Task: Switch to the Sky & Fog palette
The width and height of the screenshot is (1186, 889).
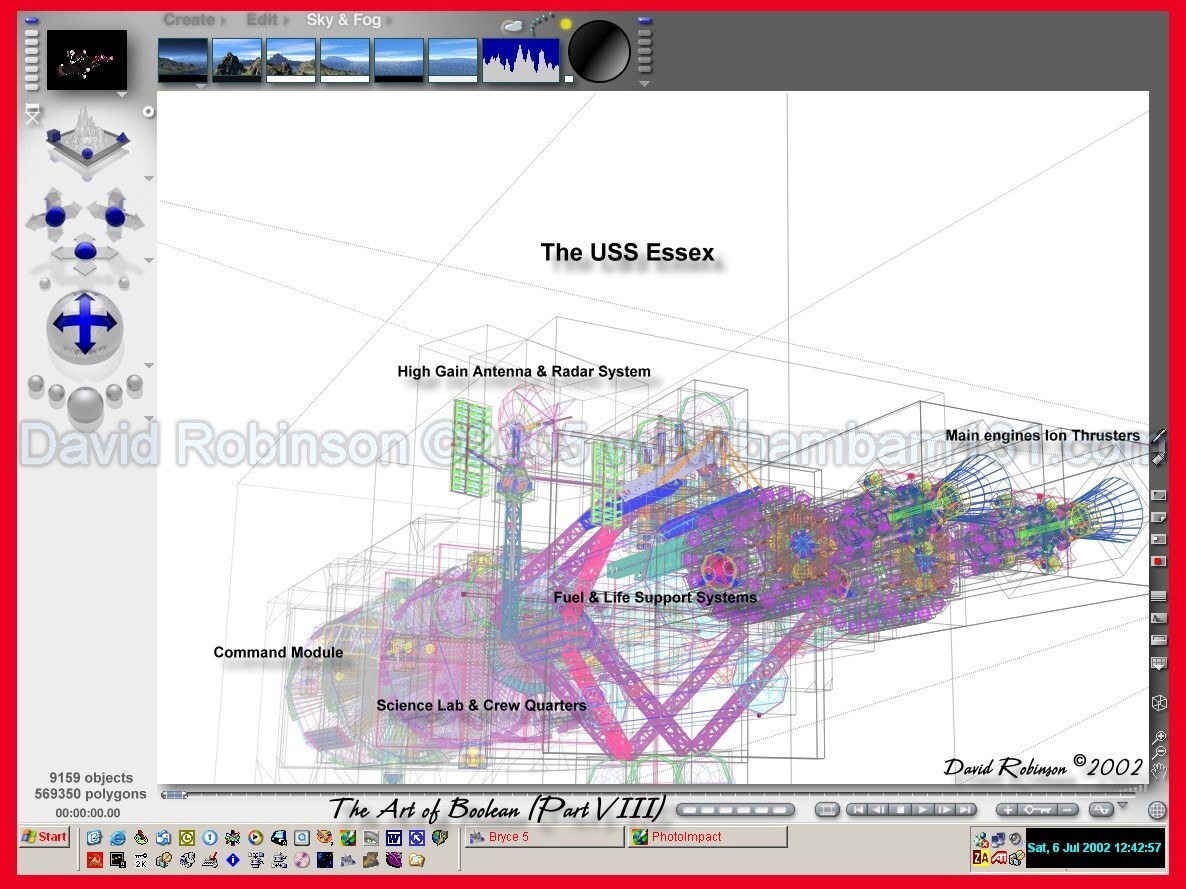Action: [343, 20]
